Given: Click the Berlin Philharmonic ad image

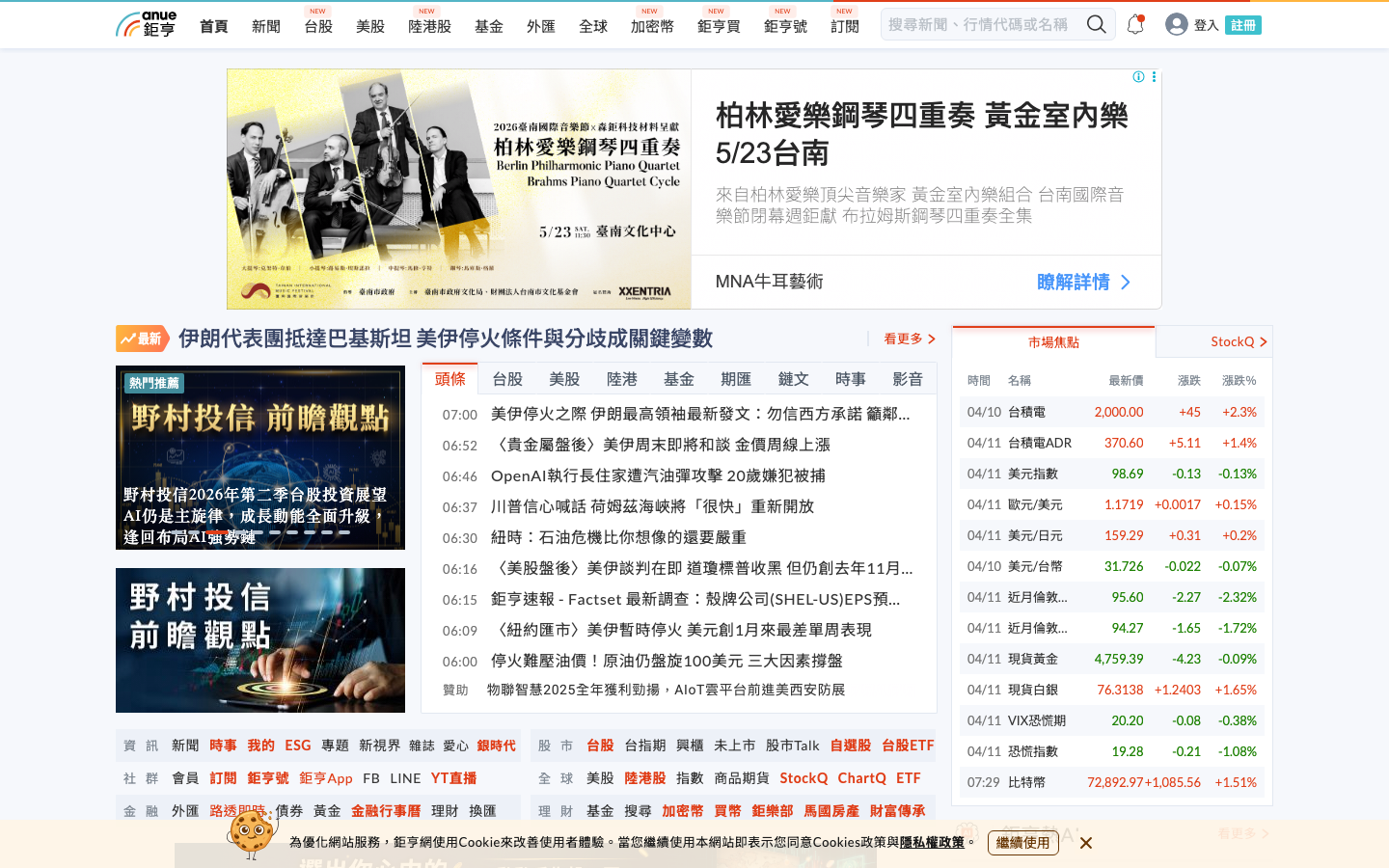Looking at the screenshot, I should click(459, 189).
